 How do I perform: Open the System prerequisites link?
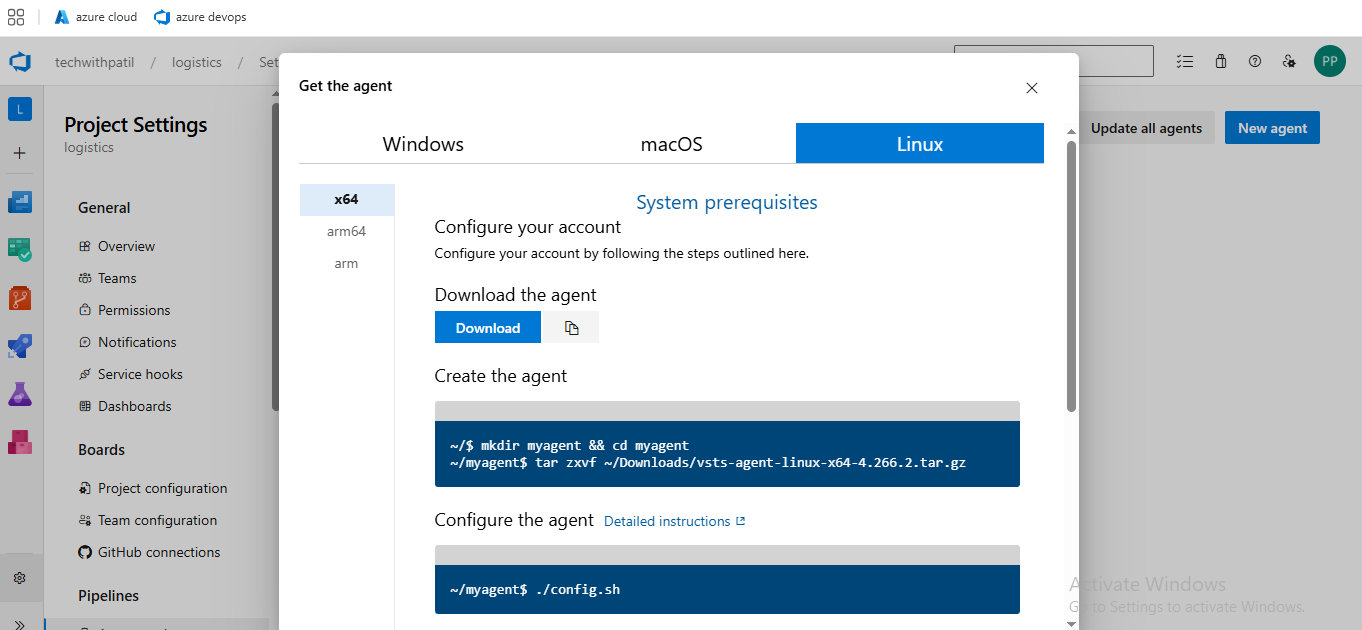point(726,203)
